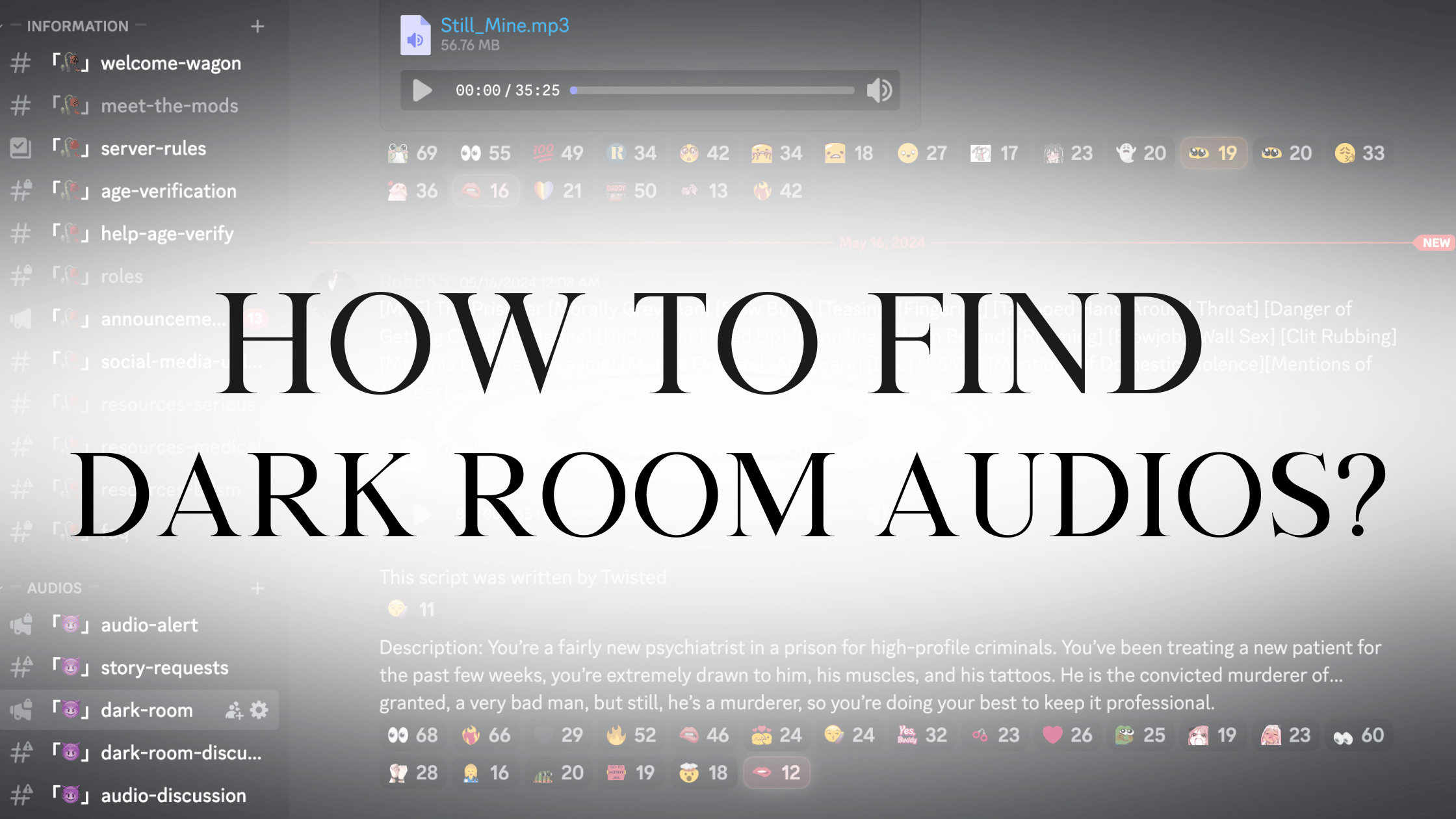Mute the audio player via speaker icon

[x=879, y=90]
